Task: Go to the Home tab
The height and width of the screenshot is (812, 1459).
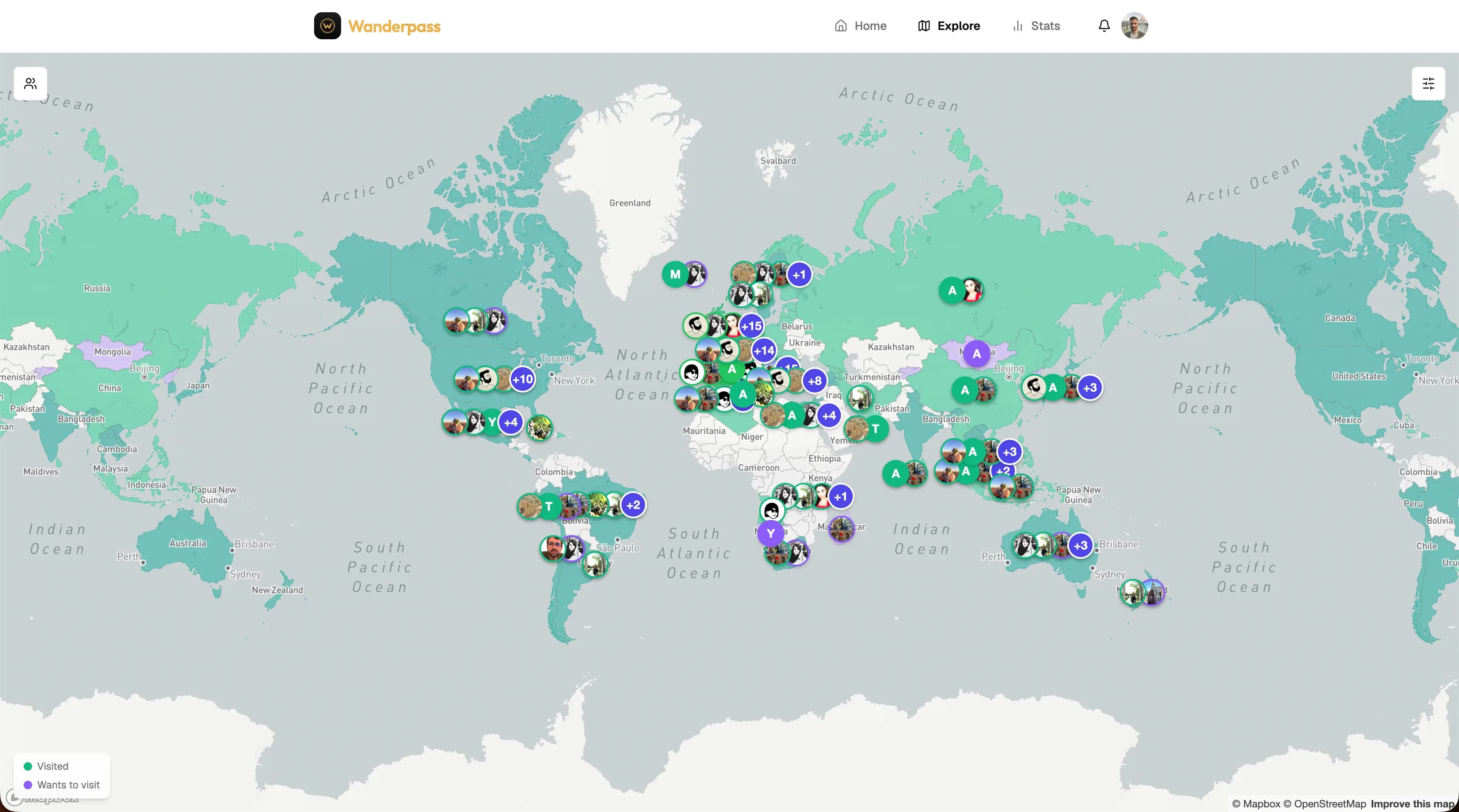Action: (860, 26)
